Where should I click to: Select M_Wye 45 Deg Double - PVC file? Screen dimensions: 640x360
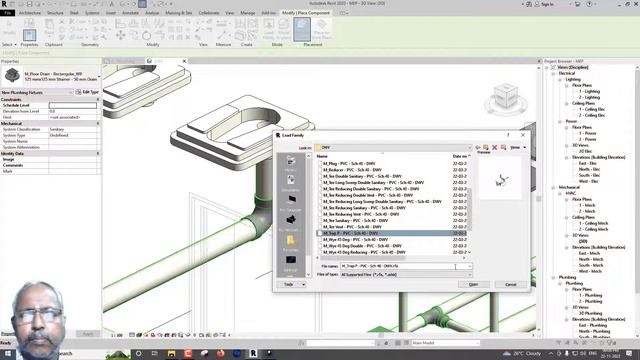pyautogui.click(x=362, y=246)
